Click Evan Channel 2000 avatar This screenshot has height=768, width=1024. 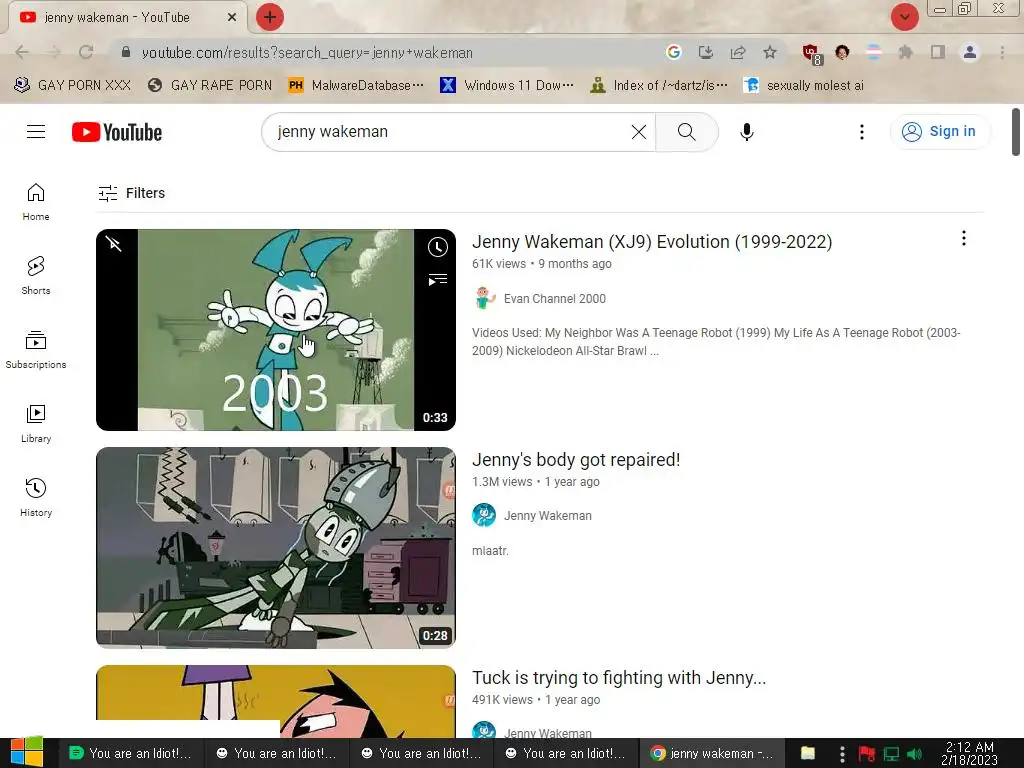484,298
